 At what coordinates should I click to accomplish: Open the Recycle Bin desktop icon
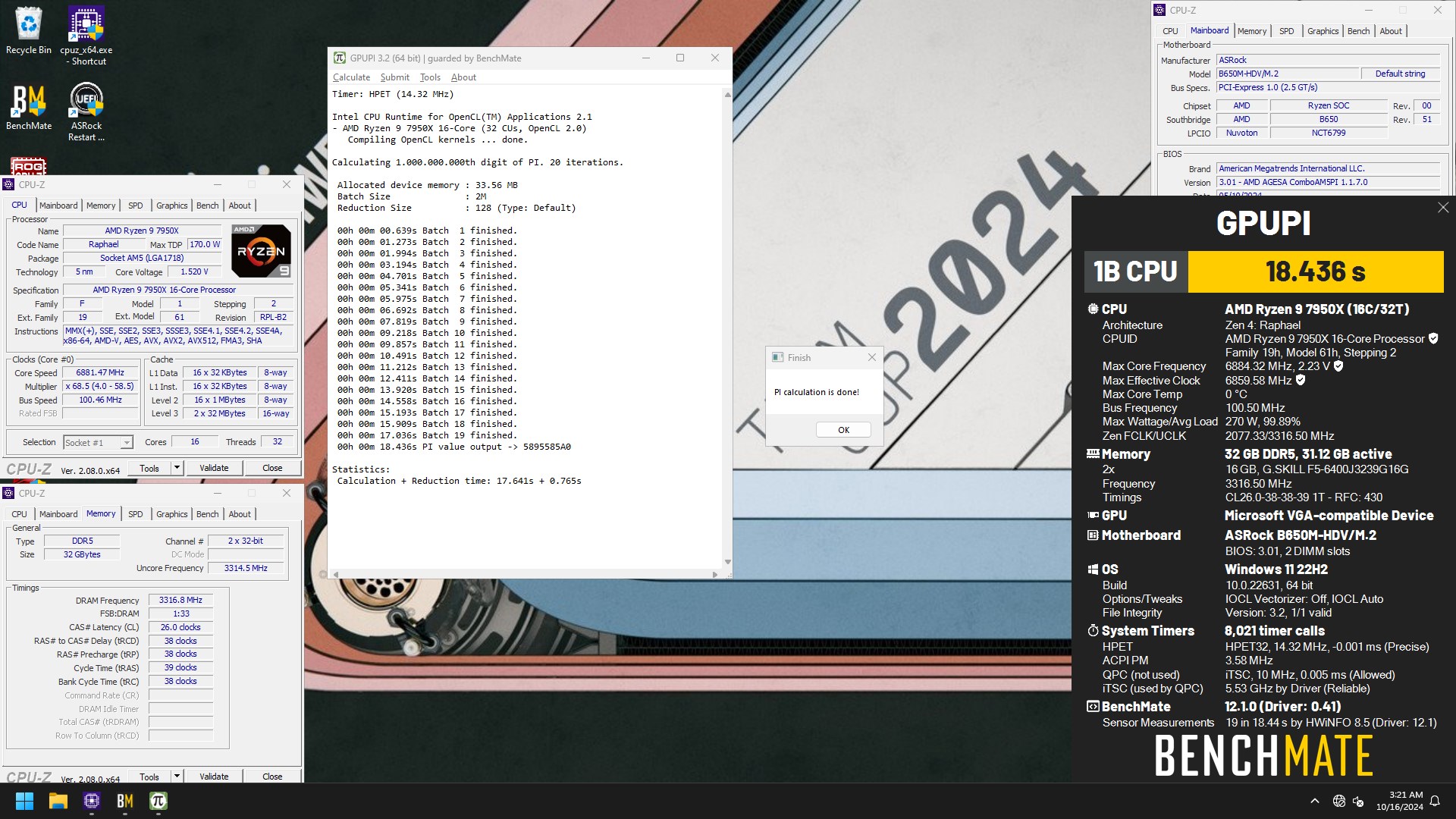(x=29, y=30)
